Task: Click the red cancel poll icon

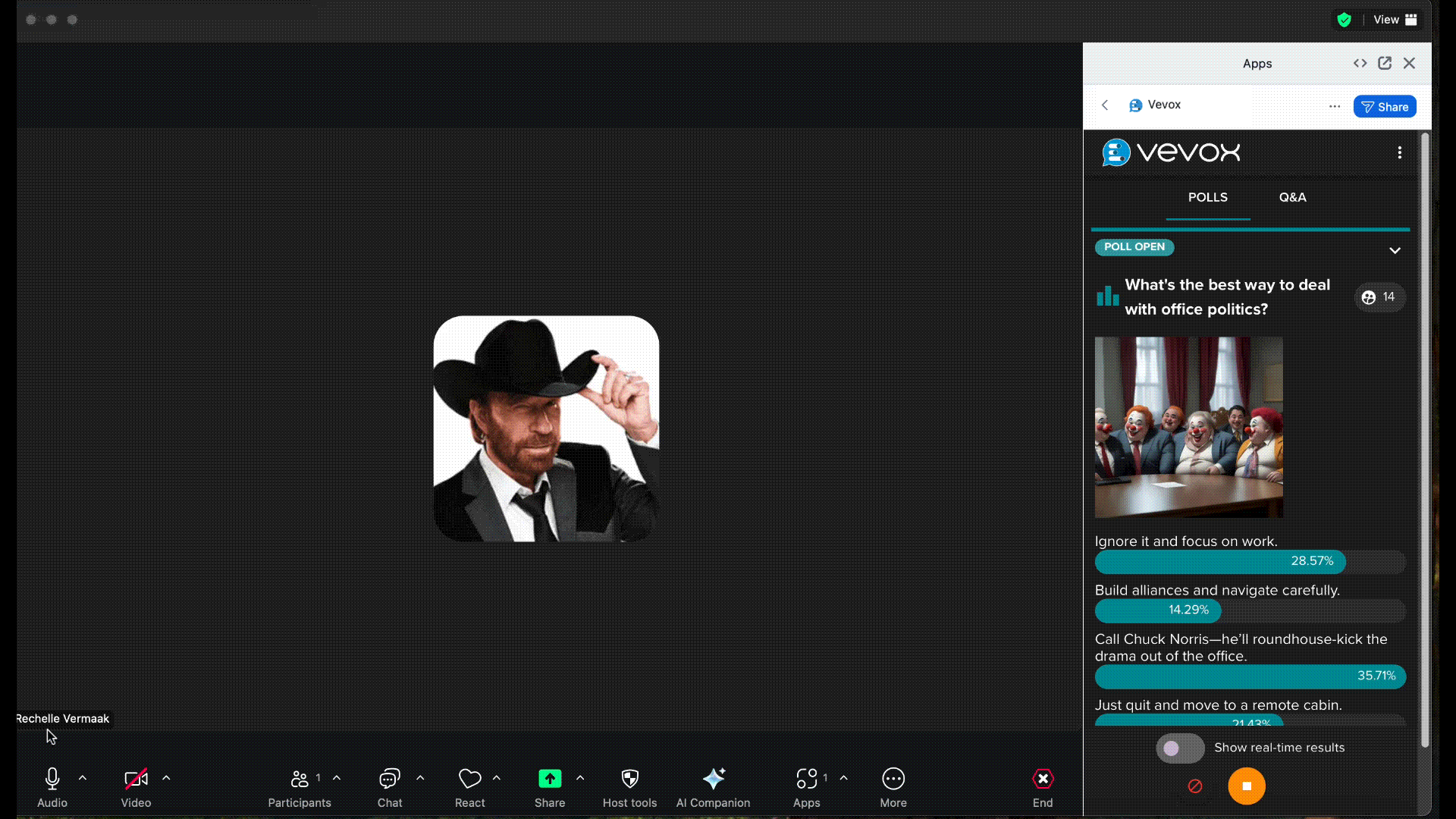Action: 1195,786
